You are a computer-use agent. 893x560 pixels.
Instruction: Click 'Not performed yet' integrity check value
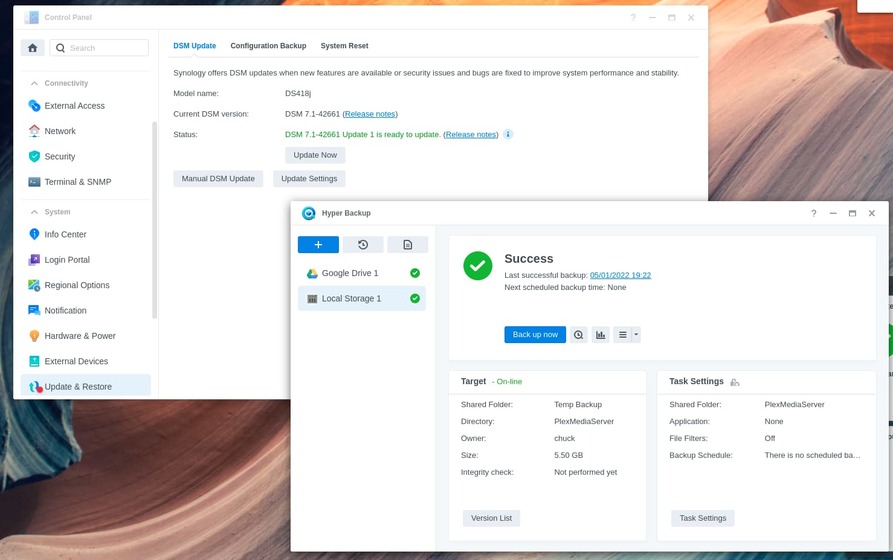click(x=585, y=472)
